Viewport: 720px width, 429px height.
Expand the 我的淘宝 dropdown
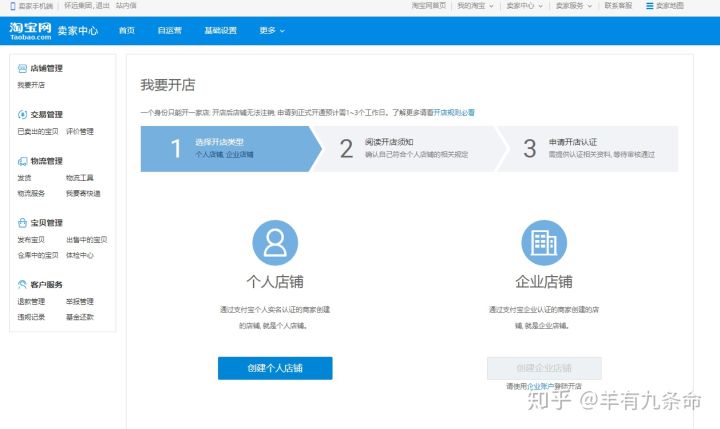point(474,6)
